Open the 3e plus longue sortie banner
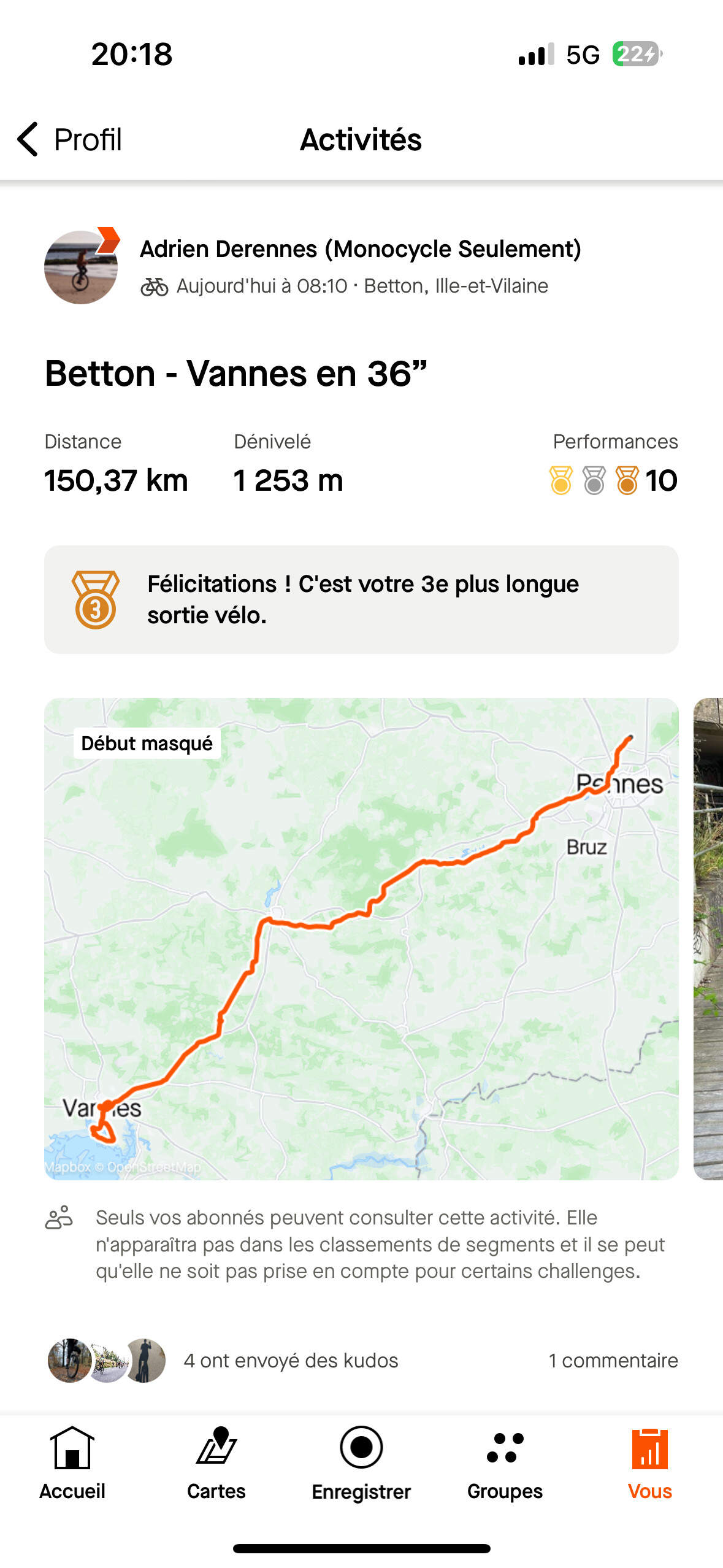Screen dimensions: 723x1568 (362, 599)
